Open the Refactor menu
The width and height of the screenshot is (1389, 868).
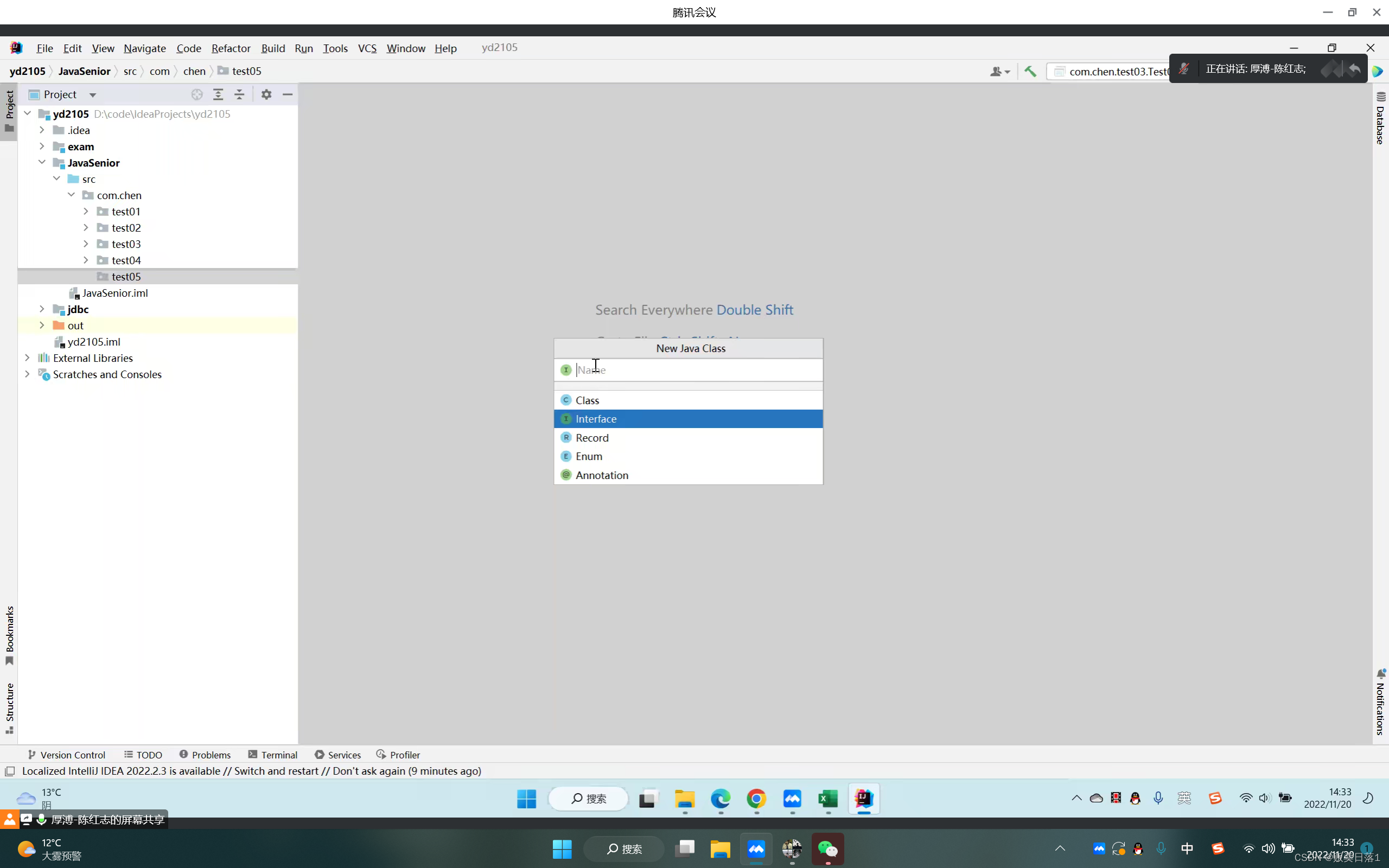click(231, 48)
